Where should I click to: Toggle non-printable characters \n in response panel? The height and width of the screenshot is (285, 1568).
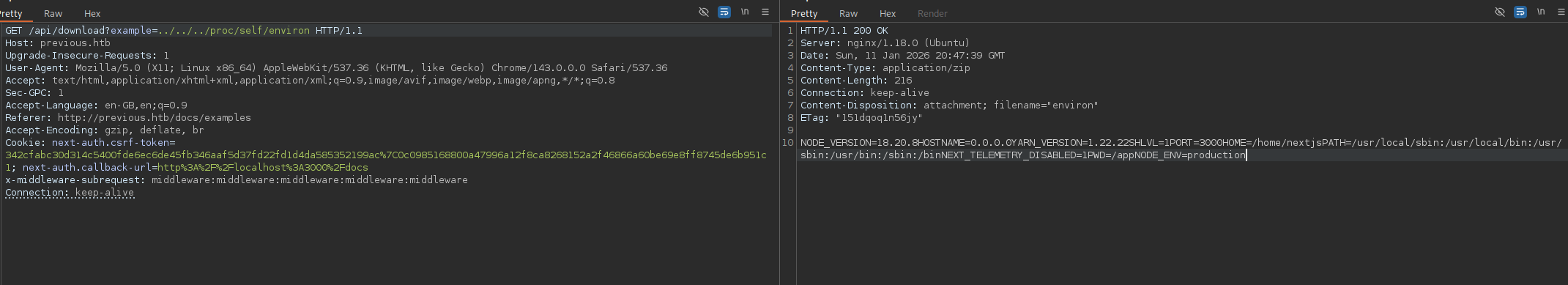(1541, 12)
